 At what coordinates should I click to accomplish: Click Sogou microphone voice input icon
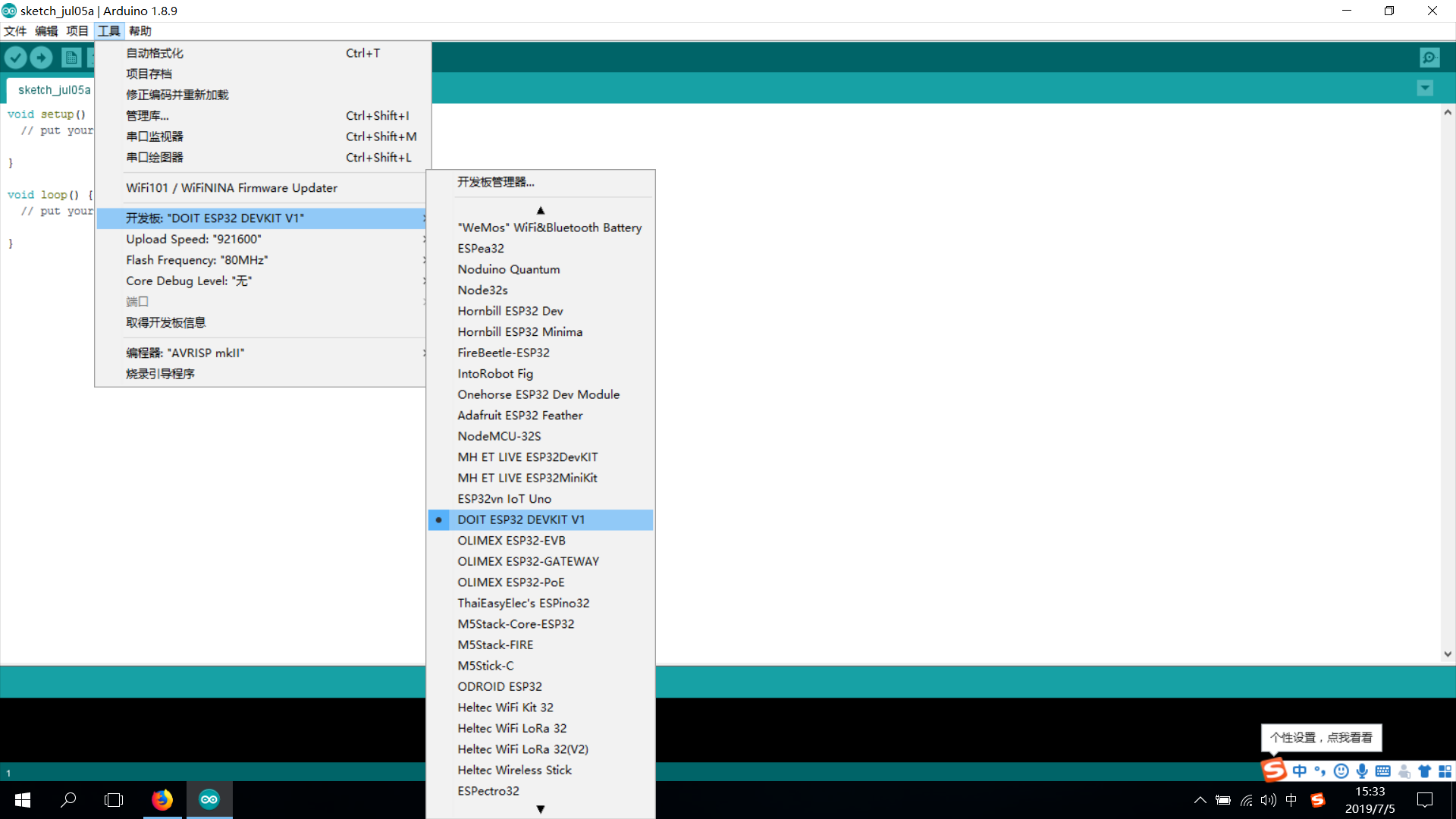tap(1362, 771)
